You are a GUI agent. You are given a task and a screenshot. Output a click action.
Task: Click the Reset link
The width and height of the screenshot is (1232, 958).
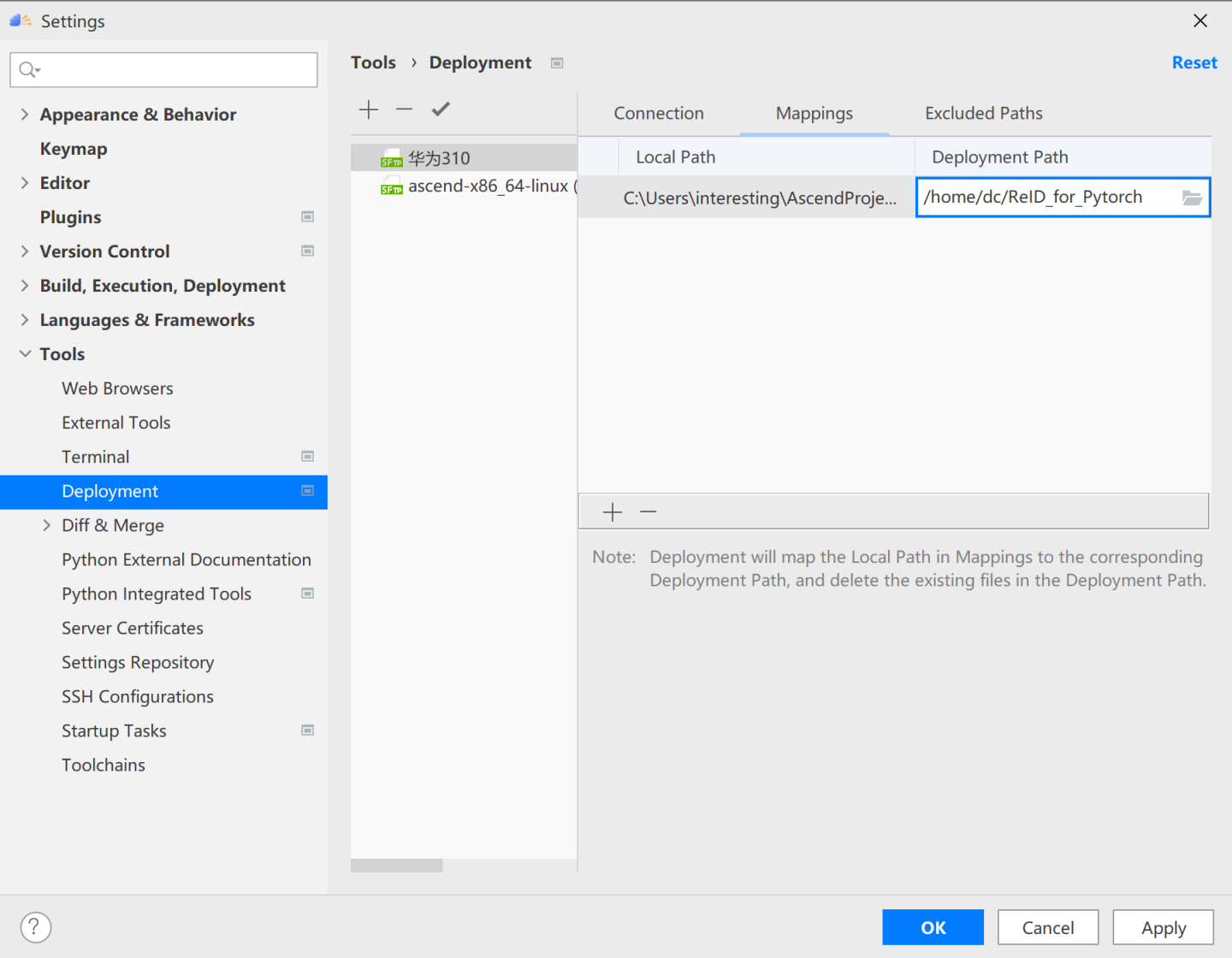coord(1194,62)
